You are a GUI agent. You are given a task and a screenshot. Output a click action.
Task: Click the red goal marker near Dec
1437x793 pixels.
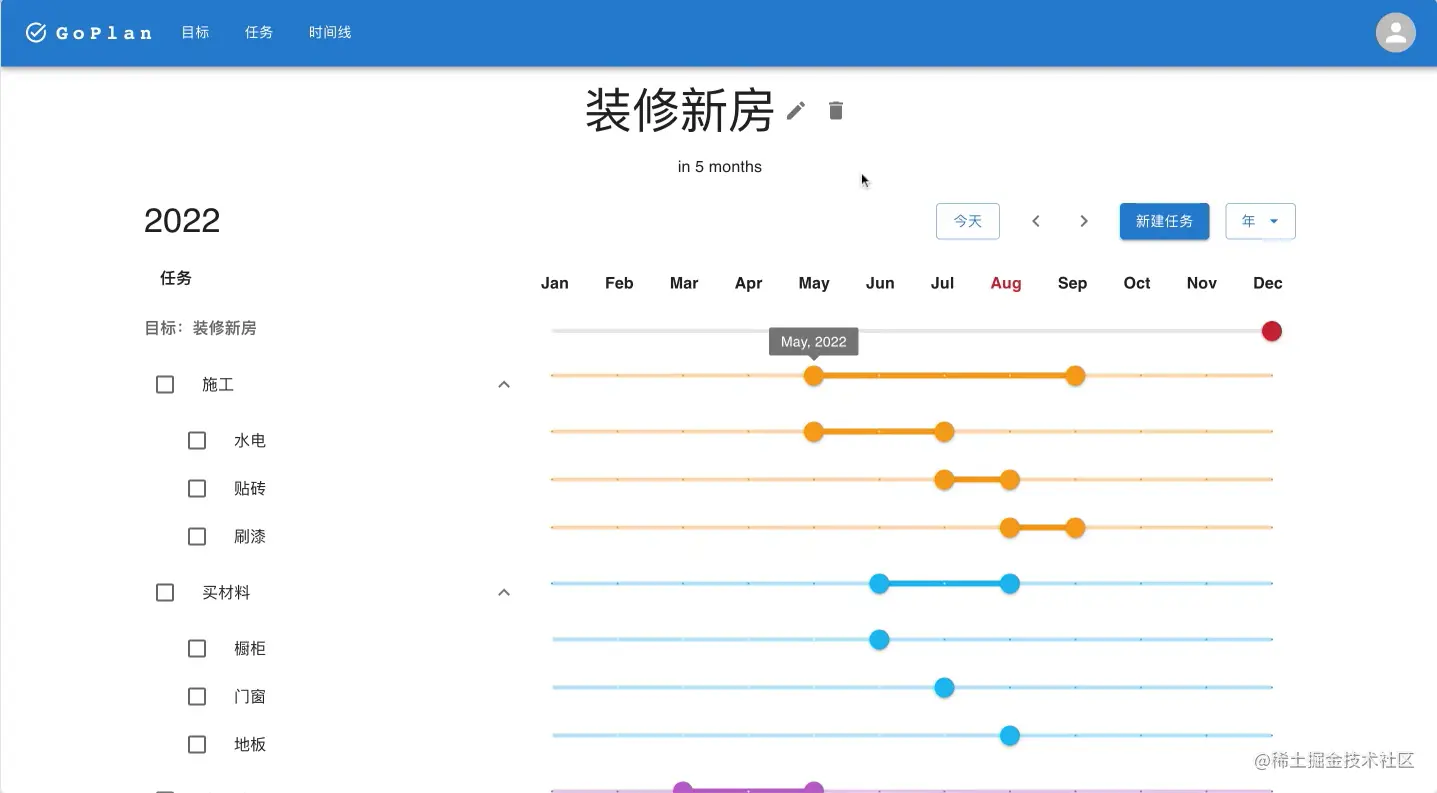click(x=1271, y=331)
